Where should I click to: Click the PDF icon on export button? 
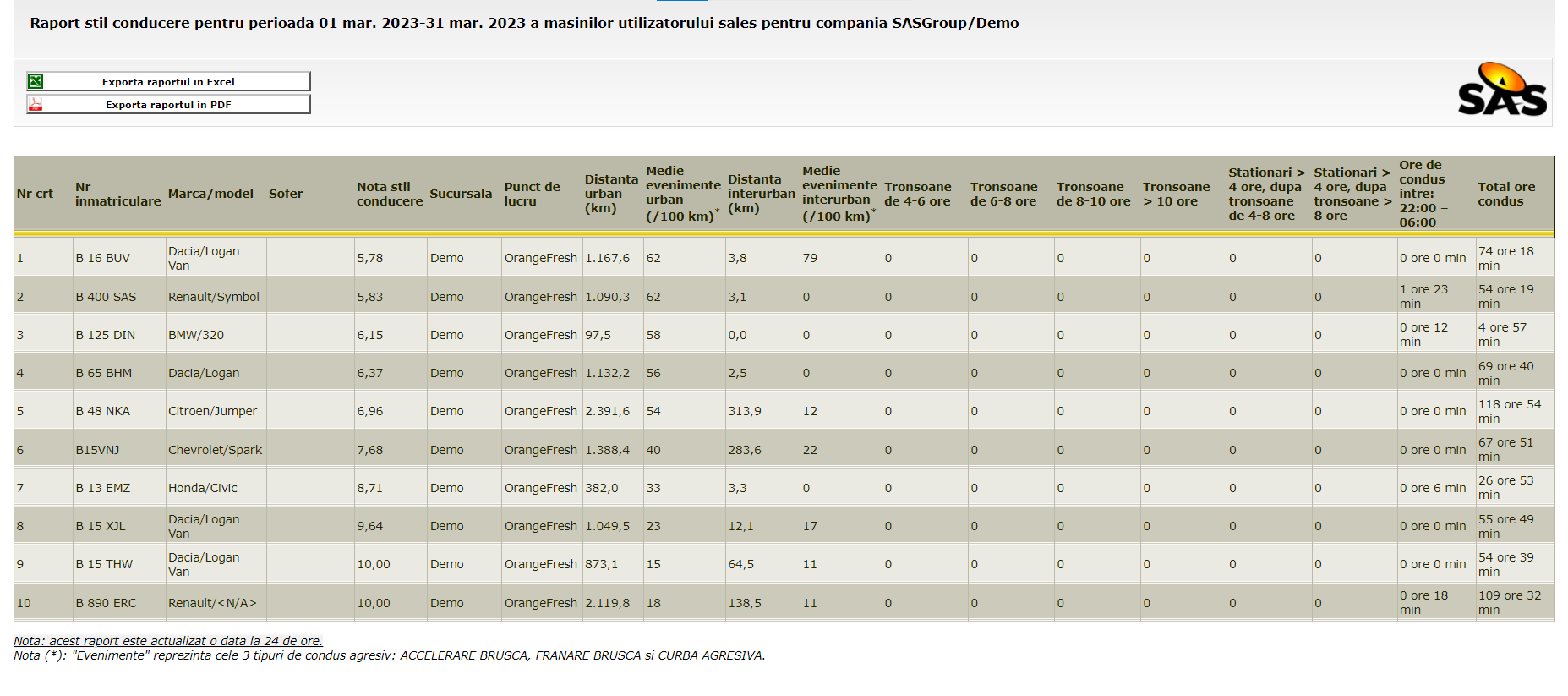point(36,104)
